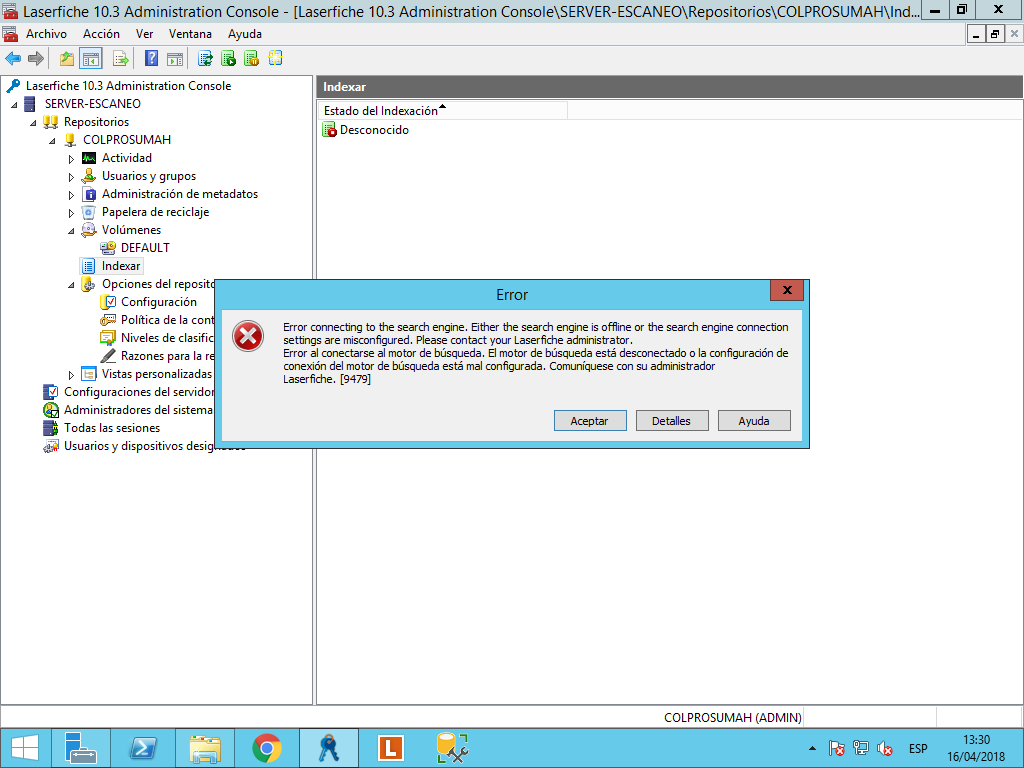
Task: Click ESP language indicator
Action: (918, 748)
